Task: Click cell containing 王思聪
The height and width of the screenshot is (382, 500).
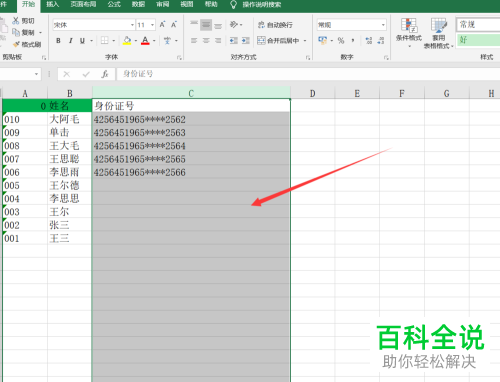Action: point(69,159)
